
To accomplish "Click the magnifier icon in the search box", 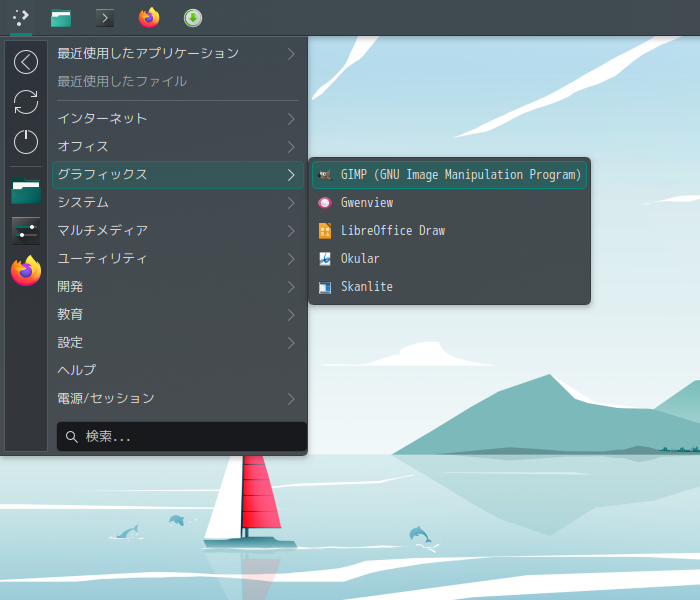I will 71,437.
